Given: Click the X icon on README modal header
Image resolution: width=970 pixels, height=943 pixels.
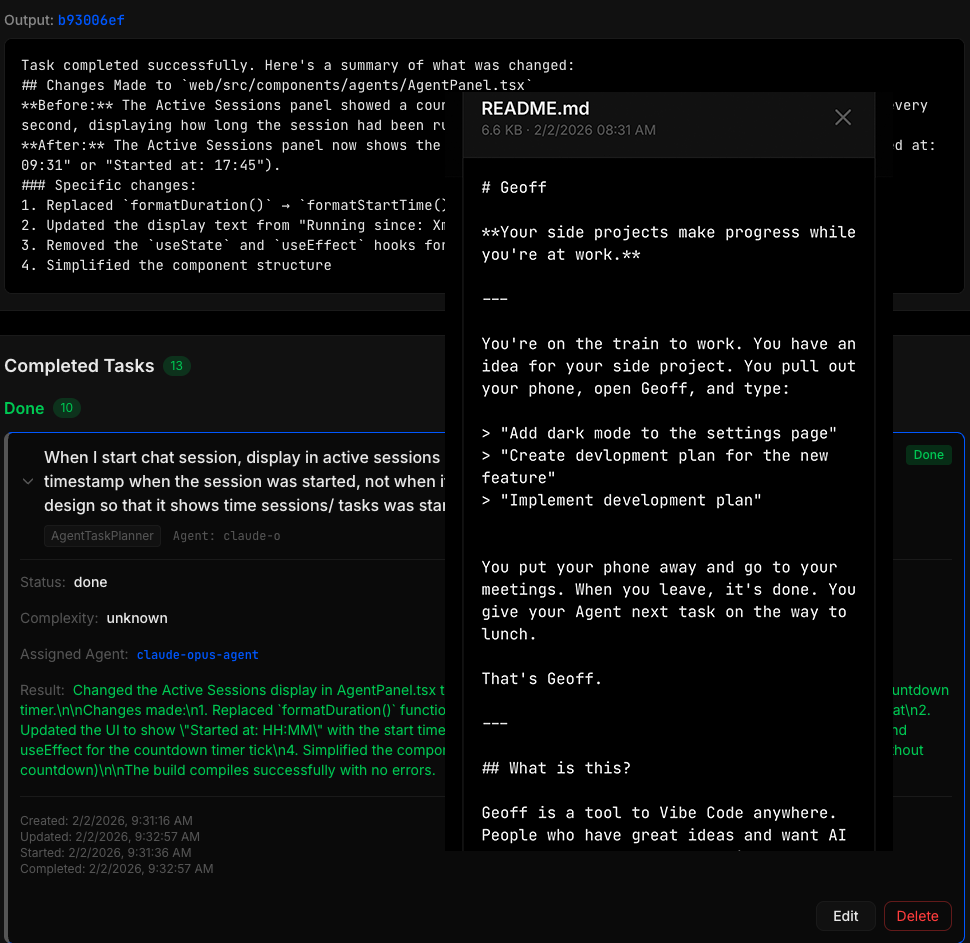Looking at the screenshot, I should tap(843, 115).
